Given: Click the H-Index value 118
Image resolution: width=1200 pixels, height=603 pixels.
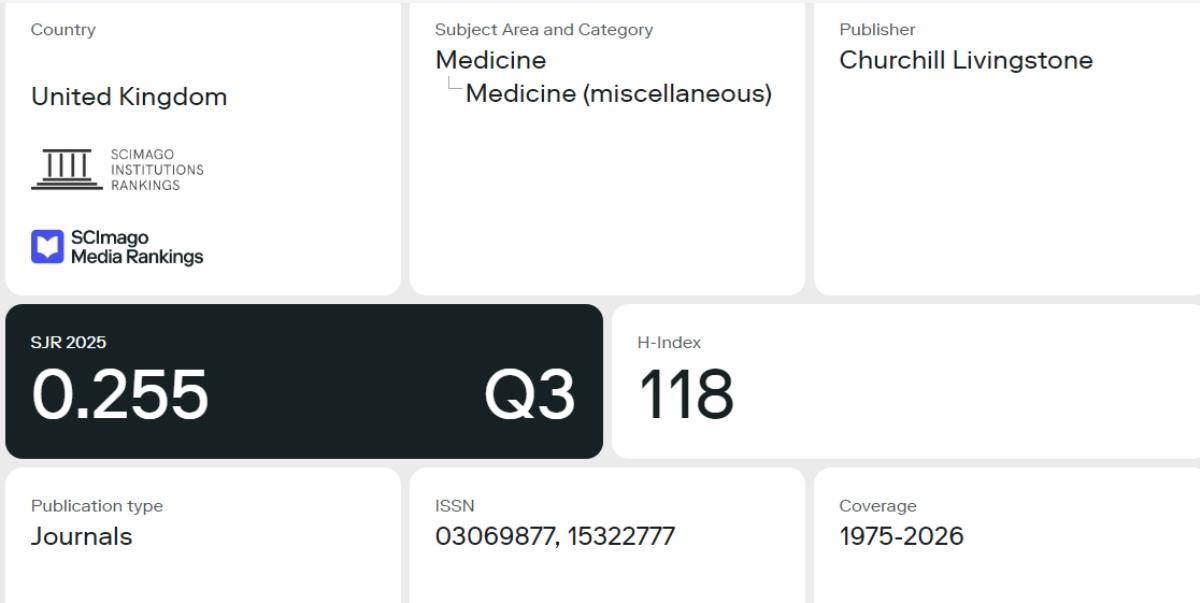Looking at the screenshot, I should pyautogui.click(x=685, y=394).
